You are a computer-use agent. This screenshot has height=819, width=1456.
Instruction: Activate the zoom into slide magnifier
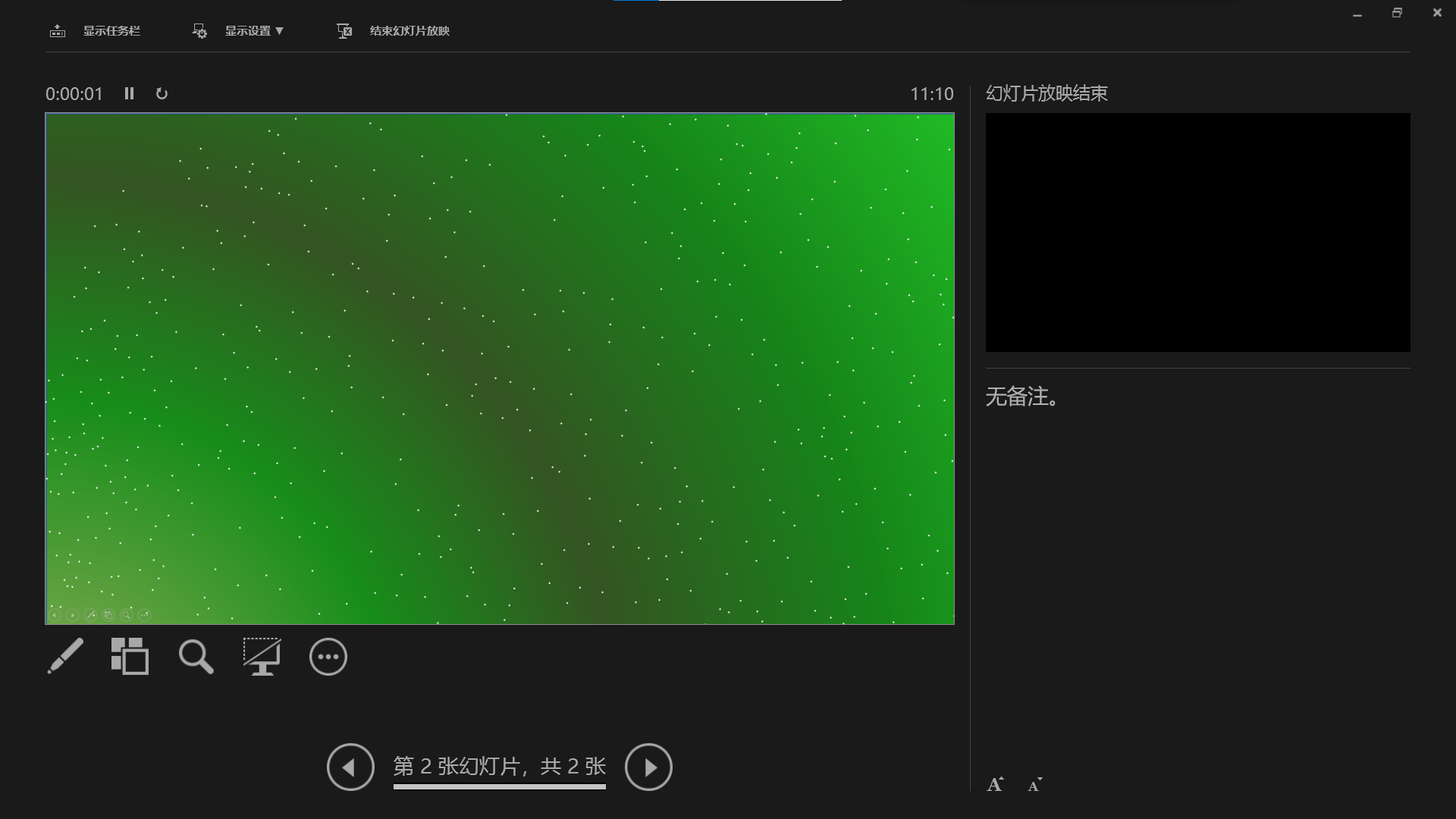pyautogui.click(x=196, y=657)
